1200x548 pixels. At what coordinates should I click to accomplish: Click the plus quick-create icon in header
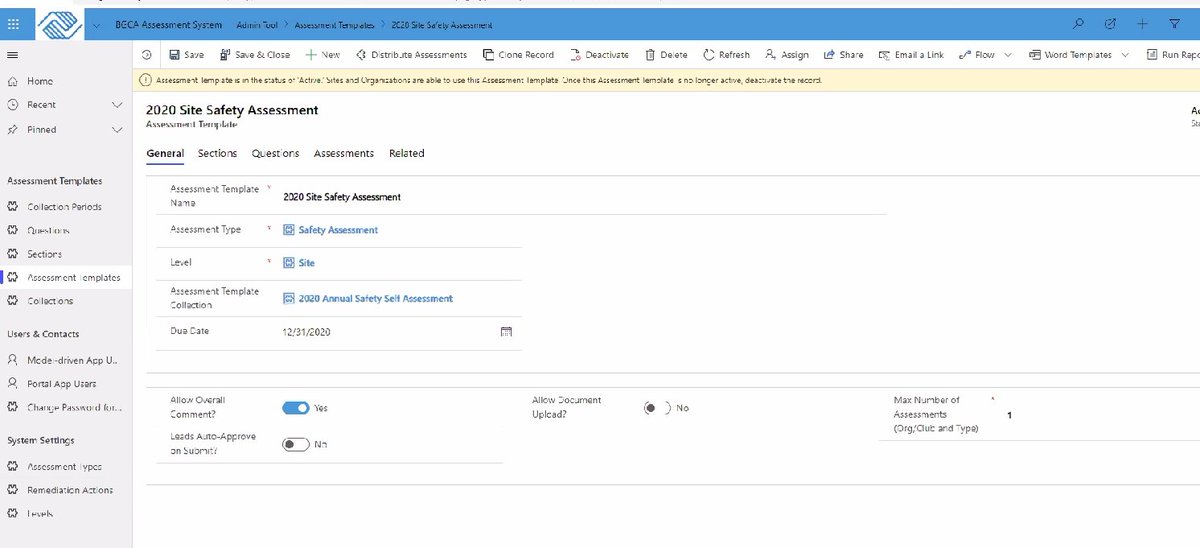point(1142,24)
